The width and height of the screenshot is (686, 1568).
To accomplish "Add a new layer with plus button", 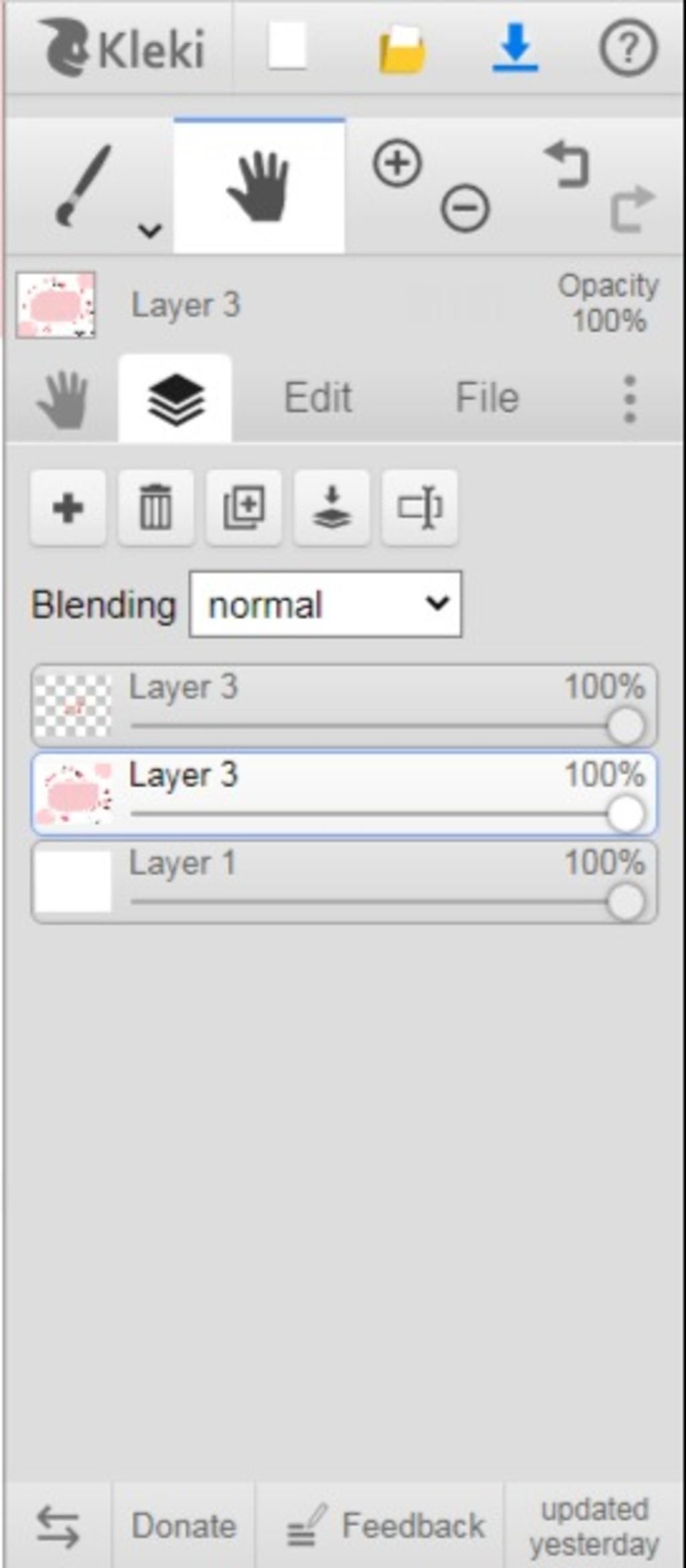I will pyautogui.click(x=68, y=508).
